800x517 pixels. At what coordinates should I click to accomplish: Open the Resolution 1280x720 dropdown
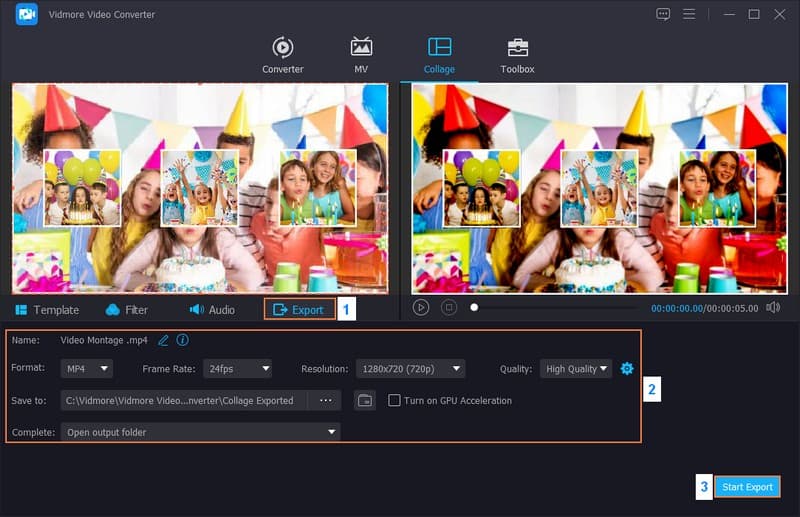(x=410, y=369)
